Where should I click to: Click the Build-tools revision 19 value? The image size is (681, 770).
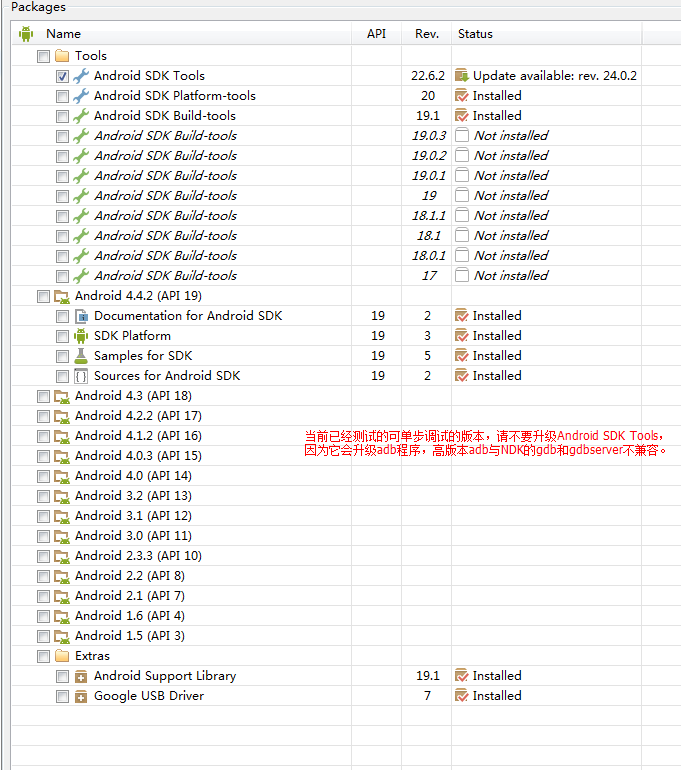429,196
